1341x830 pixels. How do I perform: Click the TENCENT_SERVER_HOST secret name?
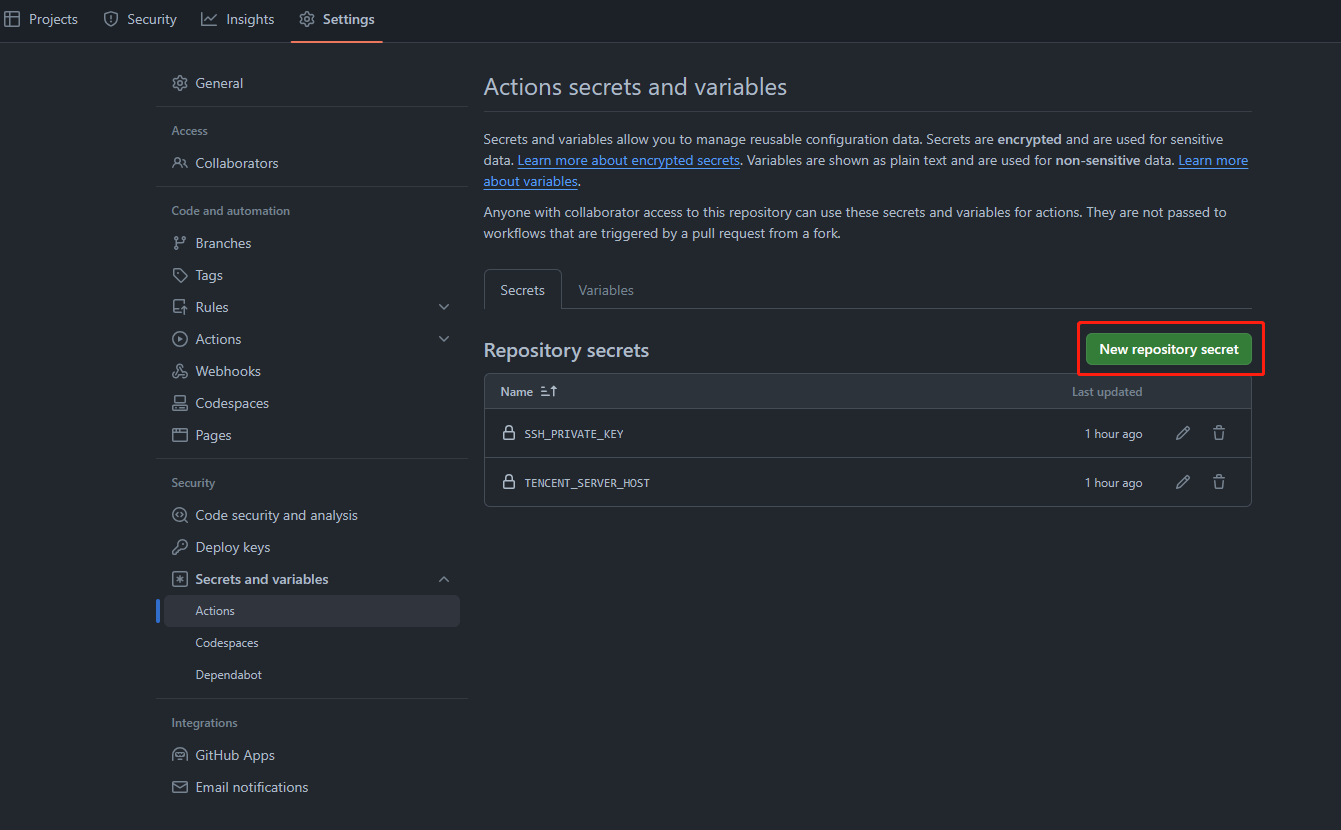pos(587,483)
